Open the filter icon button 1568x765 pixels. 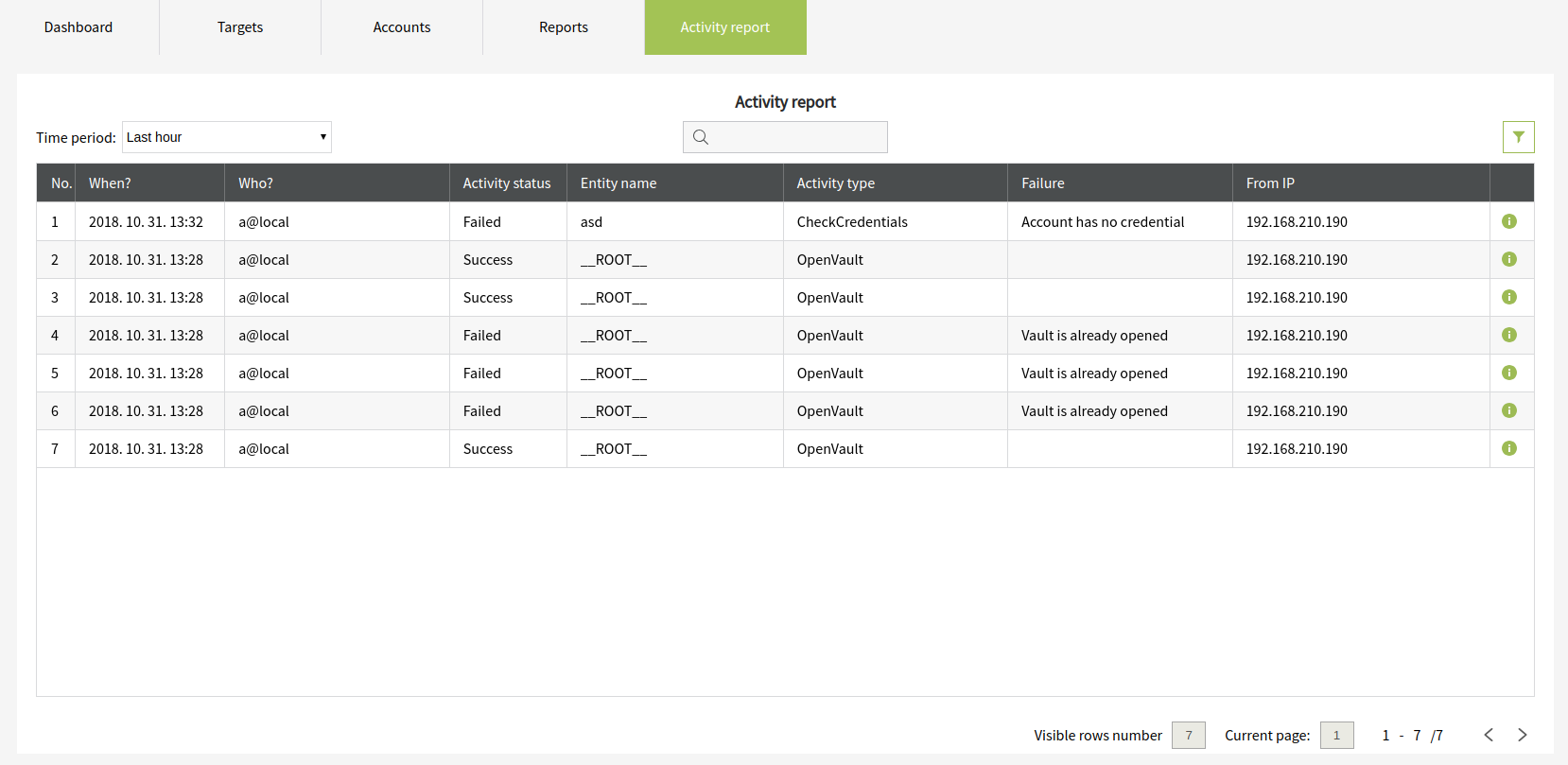[1518, 137]
